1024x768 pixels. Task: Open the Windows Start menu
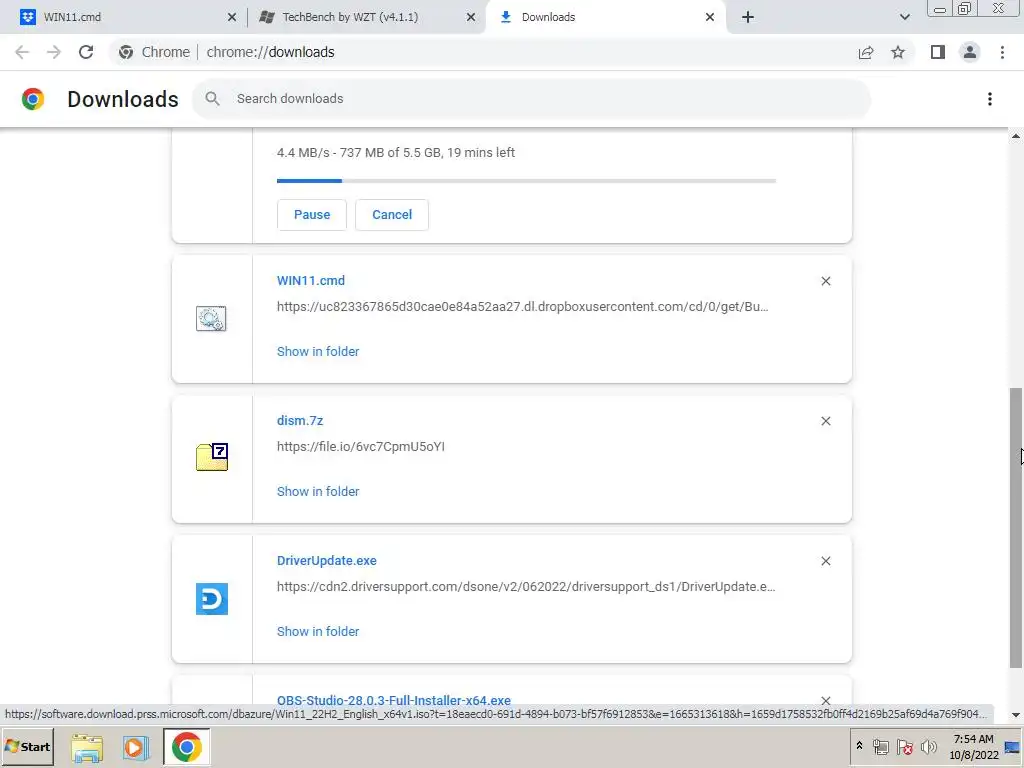pyautogui.click(x=28, y=747)
